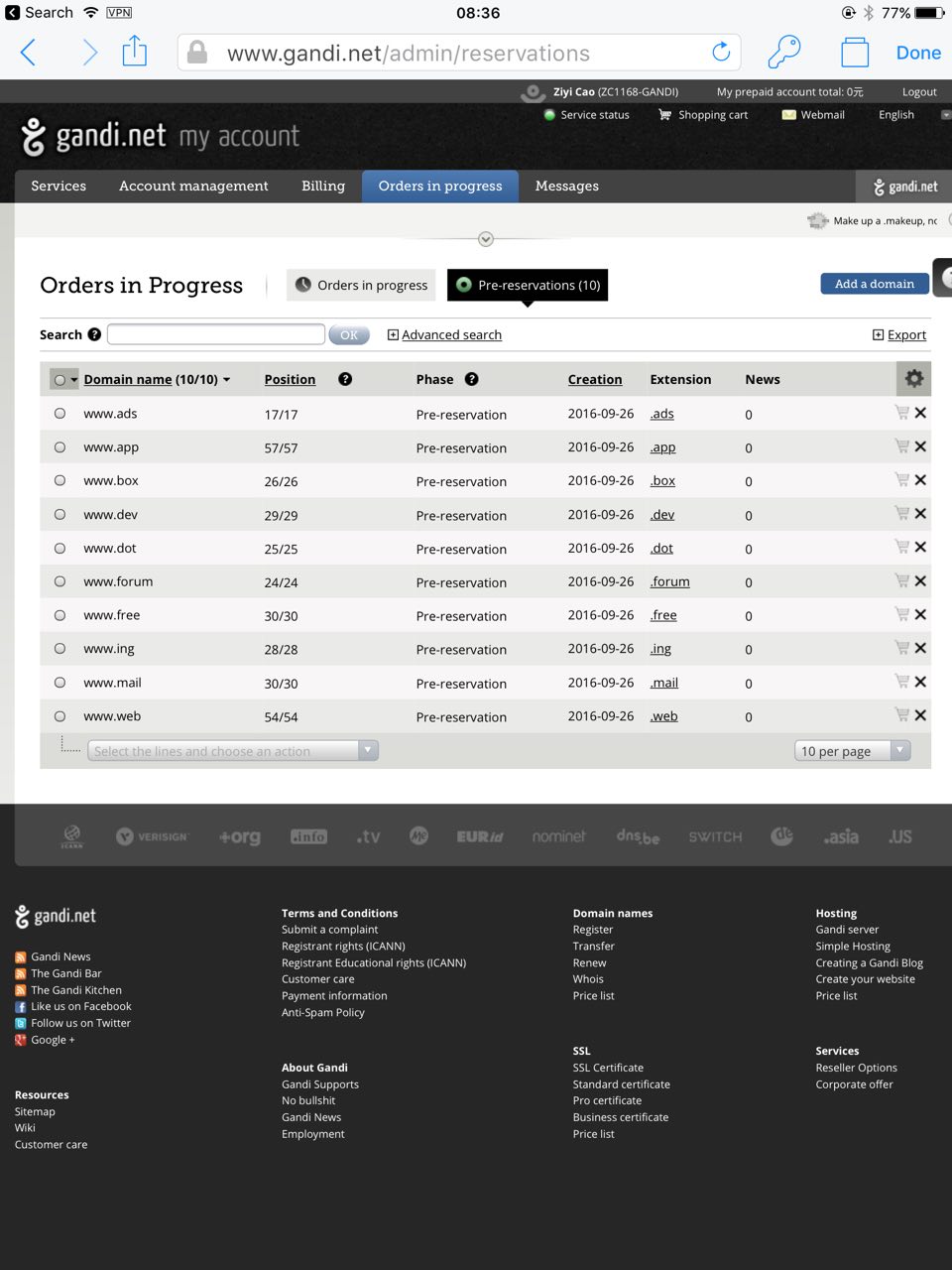Click Logout in top bar
952x1270 pixels.
click(919, 91)
